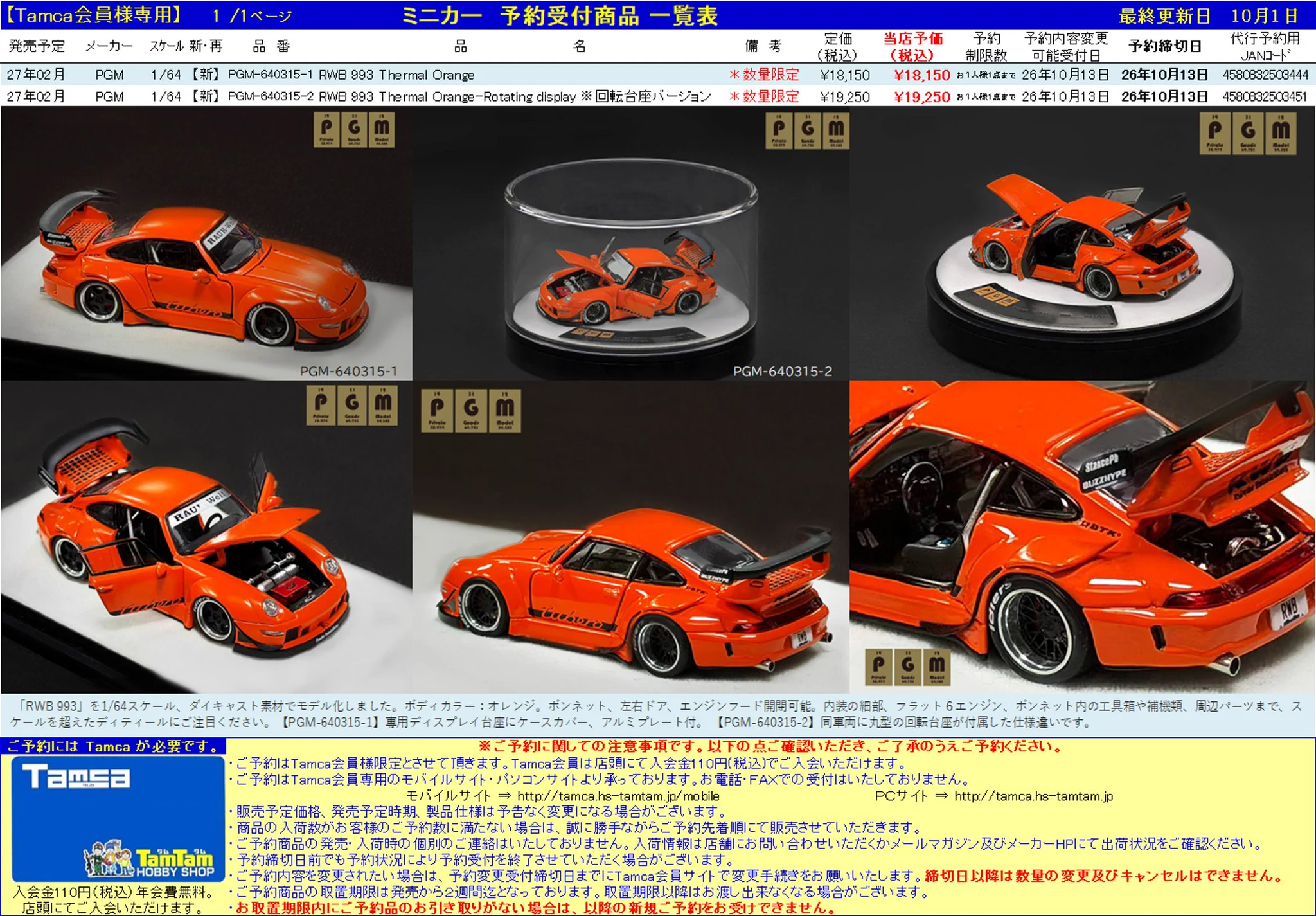Click the 代行予約用 JANコード header
Image resolution: width=1316 pixels, height=916 pixels.
(x=1265, y=46)
